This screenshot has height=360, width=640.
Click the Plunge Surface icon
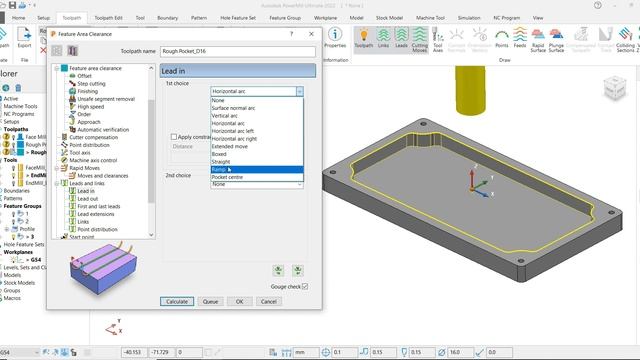556,40
